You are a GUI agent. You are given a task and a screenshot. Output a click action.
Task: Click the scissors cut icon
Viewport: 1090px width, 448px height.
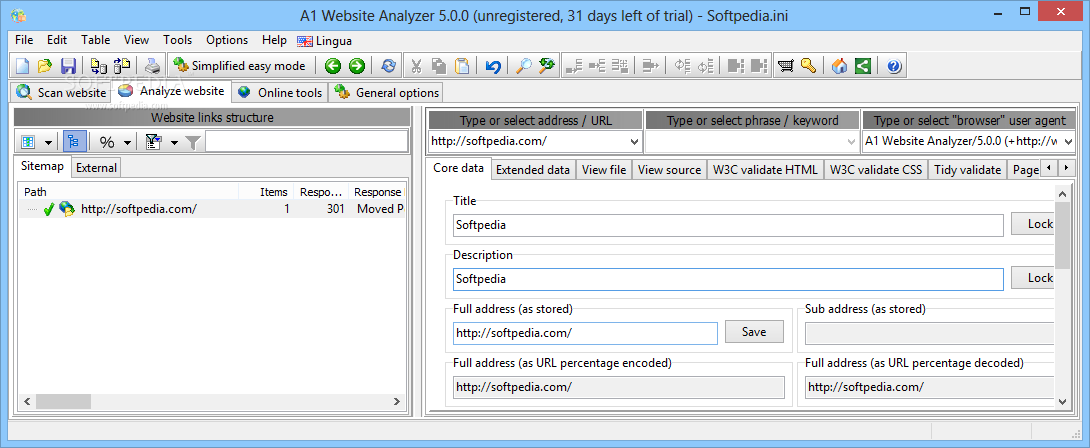pyautogui.click(x=416, y=66)
